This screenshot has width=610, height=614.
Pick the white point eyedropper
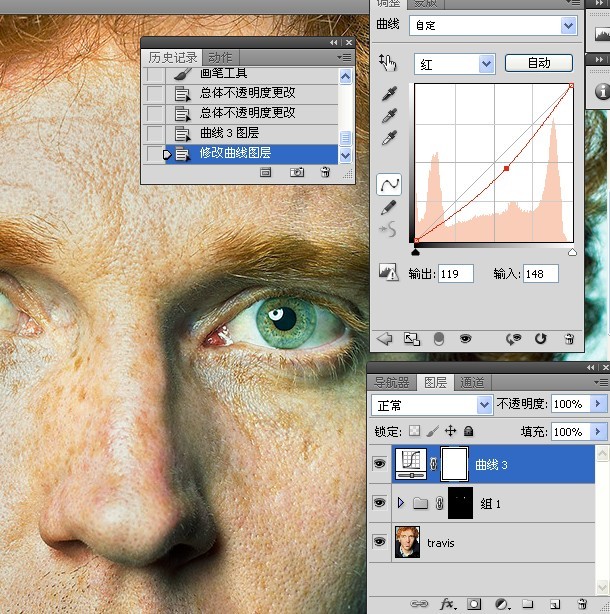[389, 138]
